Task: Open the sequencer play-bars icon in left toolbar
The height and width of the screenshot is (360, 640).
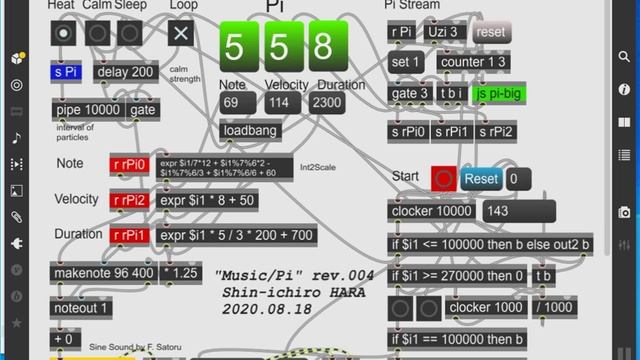Action: pos(17,164)
